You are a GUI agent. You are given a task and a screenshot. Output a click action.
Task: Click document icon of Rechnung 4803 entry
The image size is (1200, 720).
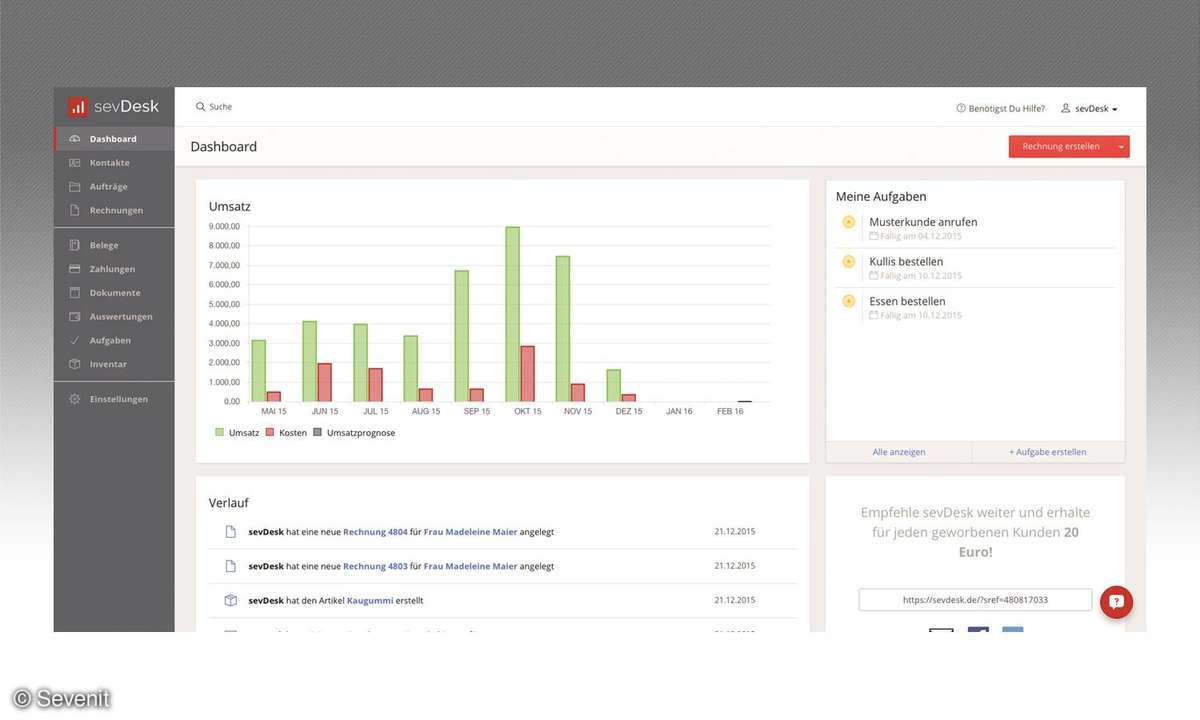coord(231,566)
